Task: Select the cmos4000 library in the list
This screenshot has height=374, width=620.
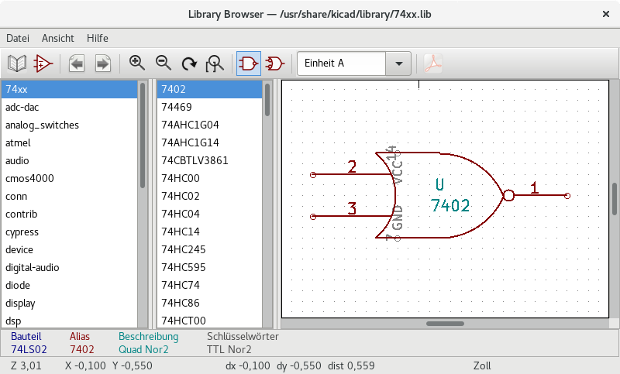Action: coord(69,178)
